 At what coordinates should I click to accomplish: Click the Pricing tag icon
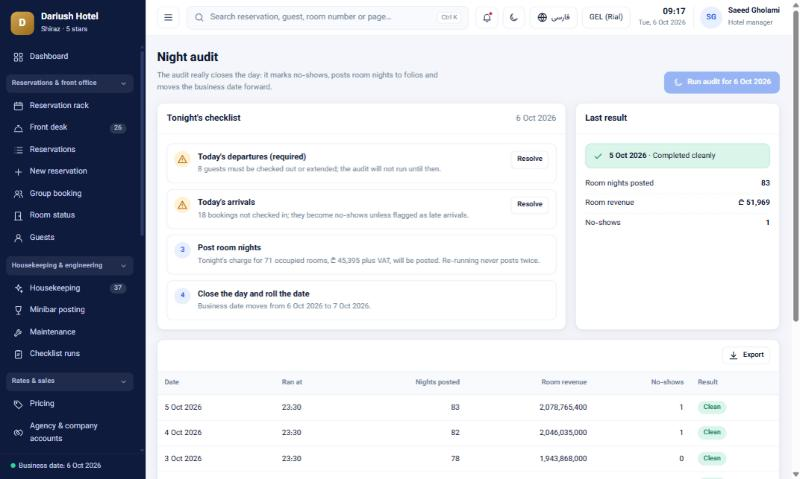click(18, 404)
